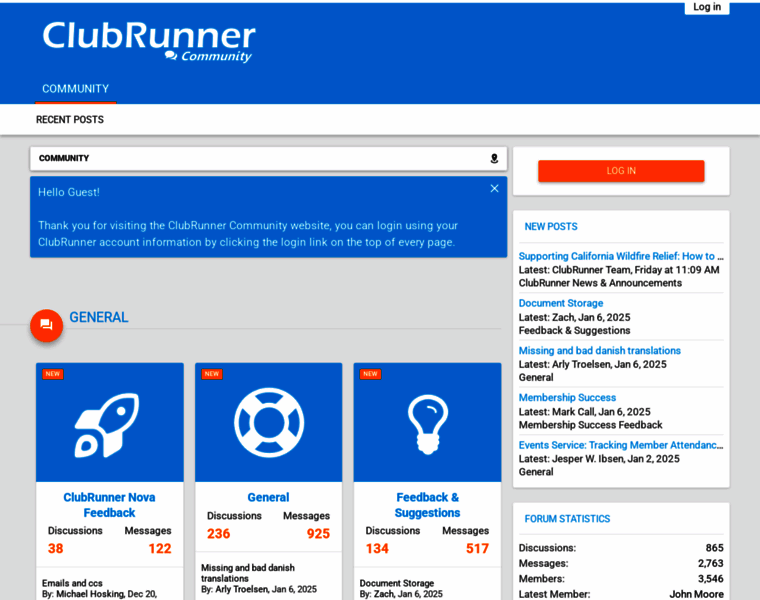
Task: Click the COMMUNITY breadcrumb label
Action: point(64,158)
